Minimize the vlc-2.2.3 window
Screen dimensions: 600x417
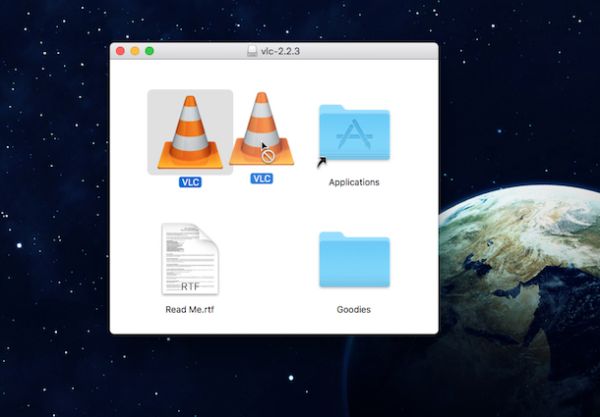pyautogui.click(x=135, y=50)
